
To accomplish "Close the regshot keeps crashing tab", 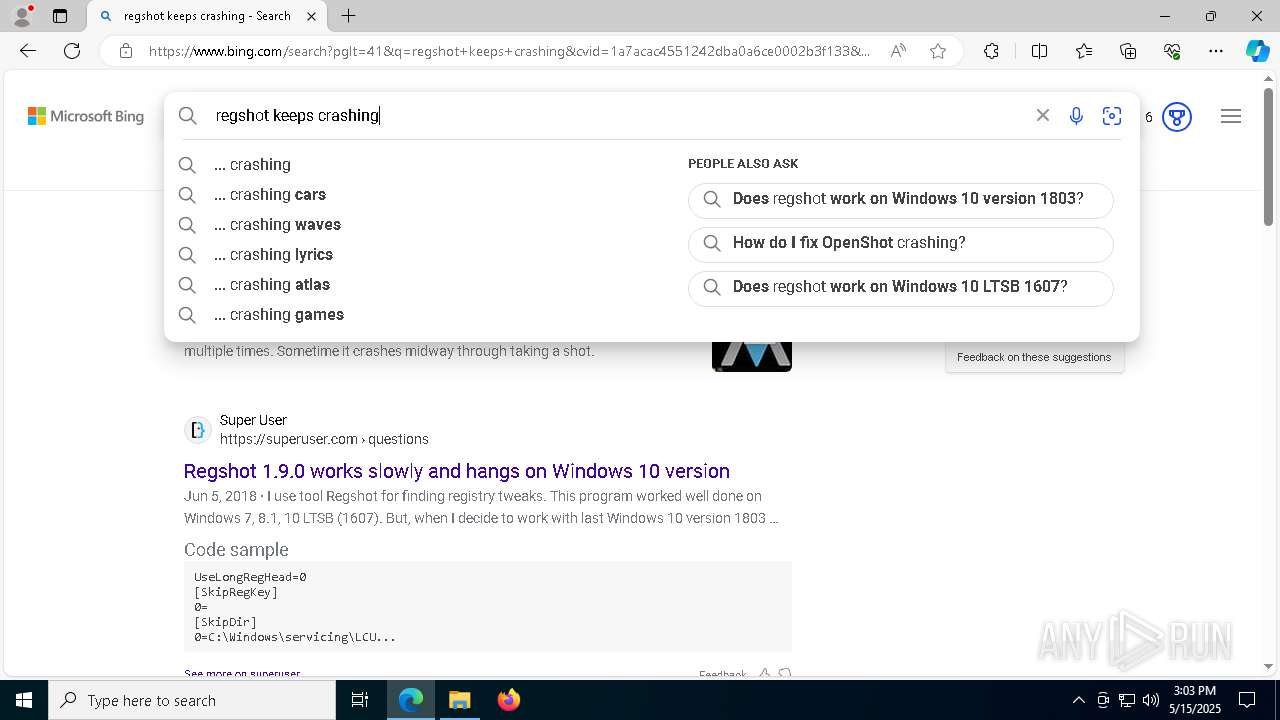I will coord(311,16).
